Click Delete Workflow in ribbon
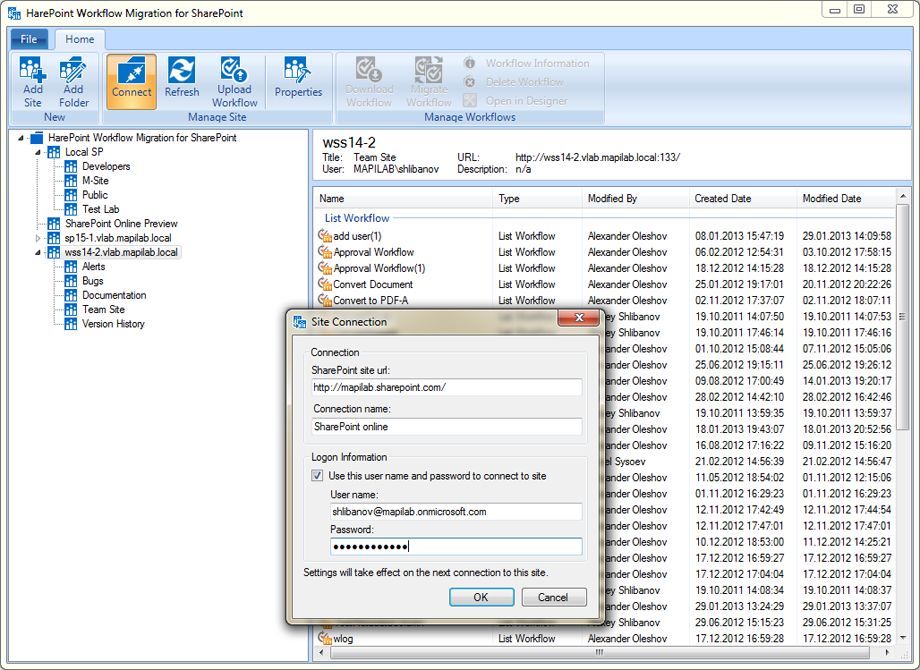The width and height of the screenshot is (920, 670). click(525, 82)
